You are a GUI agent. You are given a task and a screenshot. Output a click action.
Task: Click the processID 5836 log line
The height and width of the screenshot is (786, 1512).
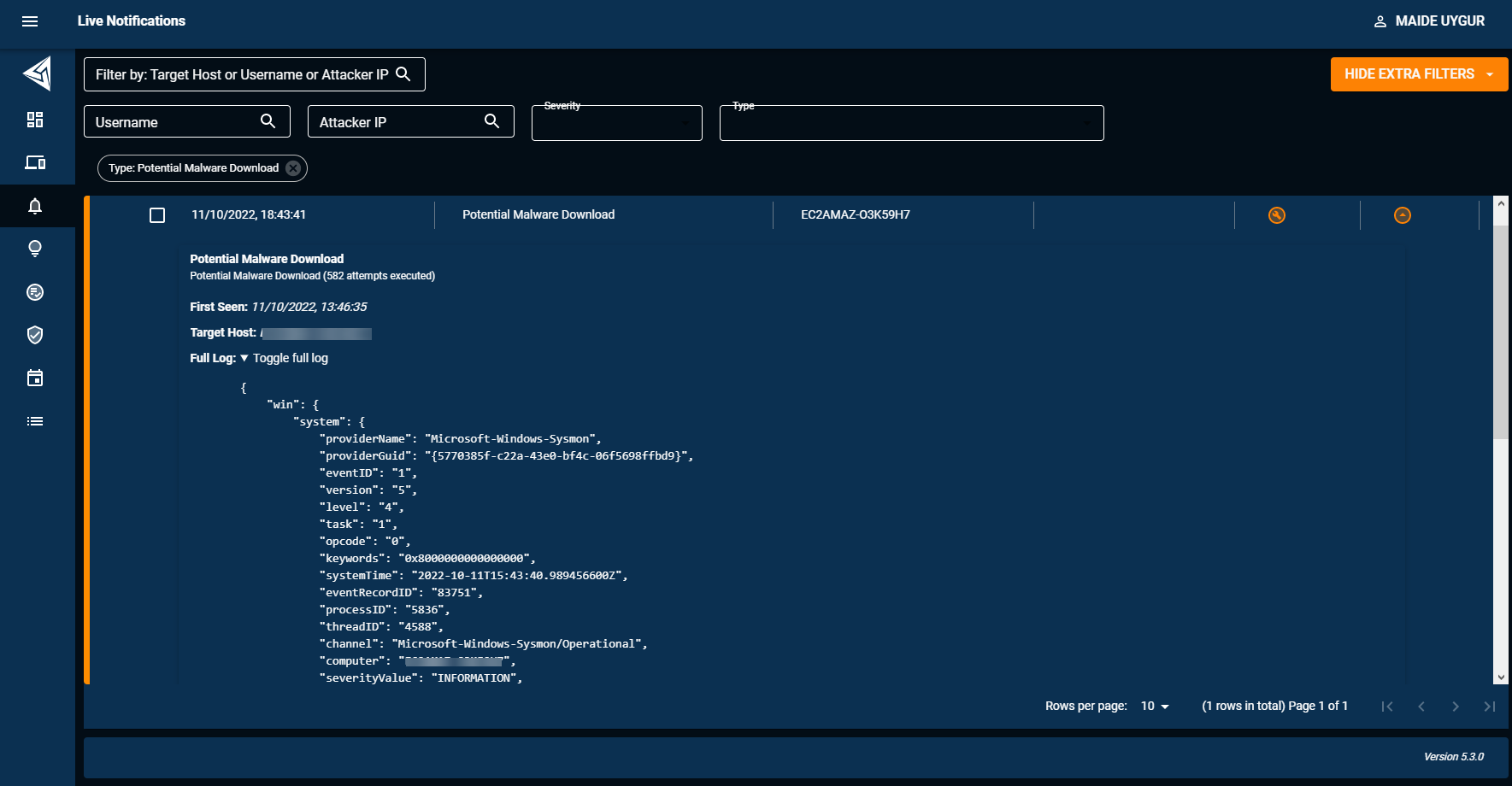[385, 610]
